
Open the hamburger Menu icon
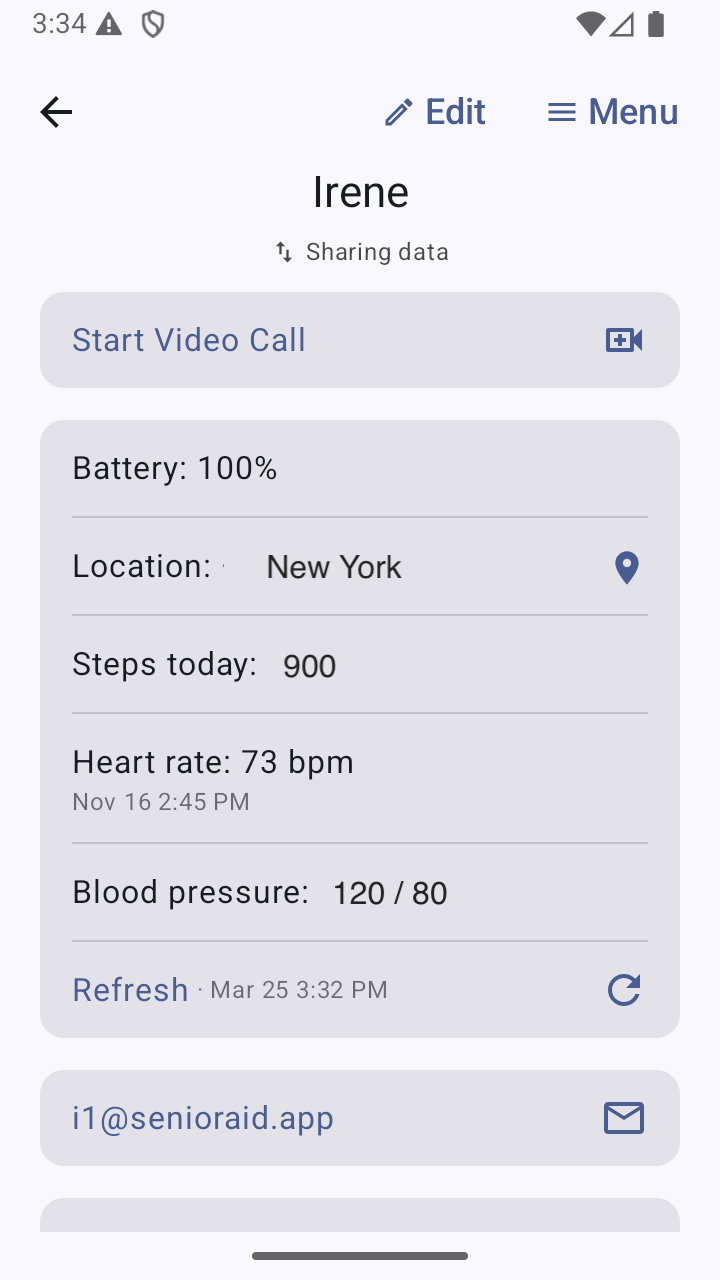(562, 112)
